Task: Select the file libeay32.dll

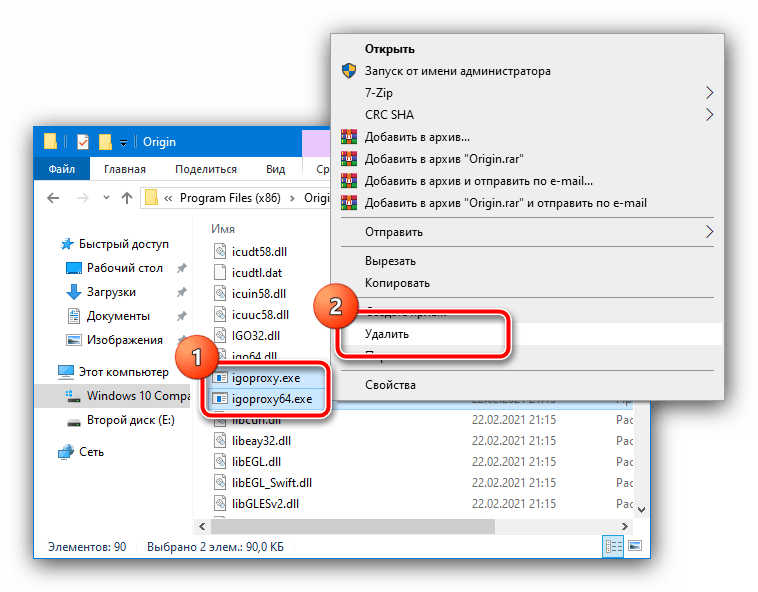Action: [x=261, y=441]
